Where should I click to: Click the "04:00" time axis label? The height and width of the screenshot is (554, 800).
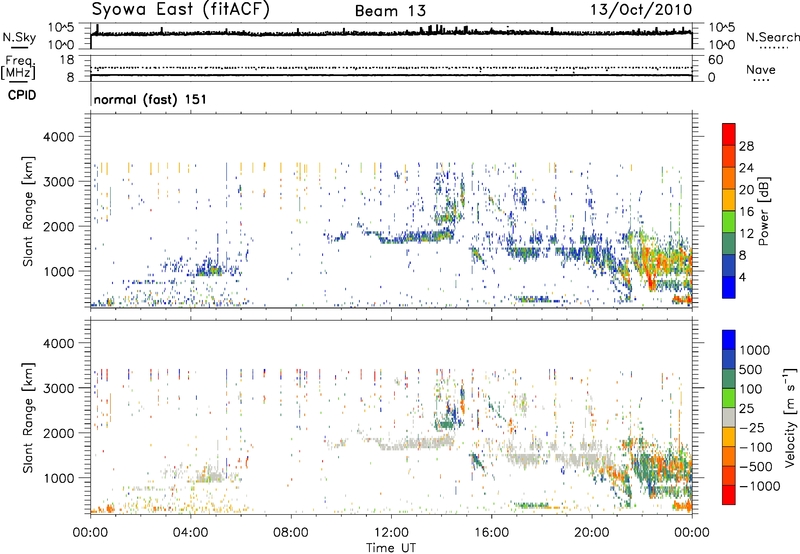tap(190, 533)
